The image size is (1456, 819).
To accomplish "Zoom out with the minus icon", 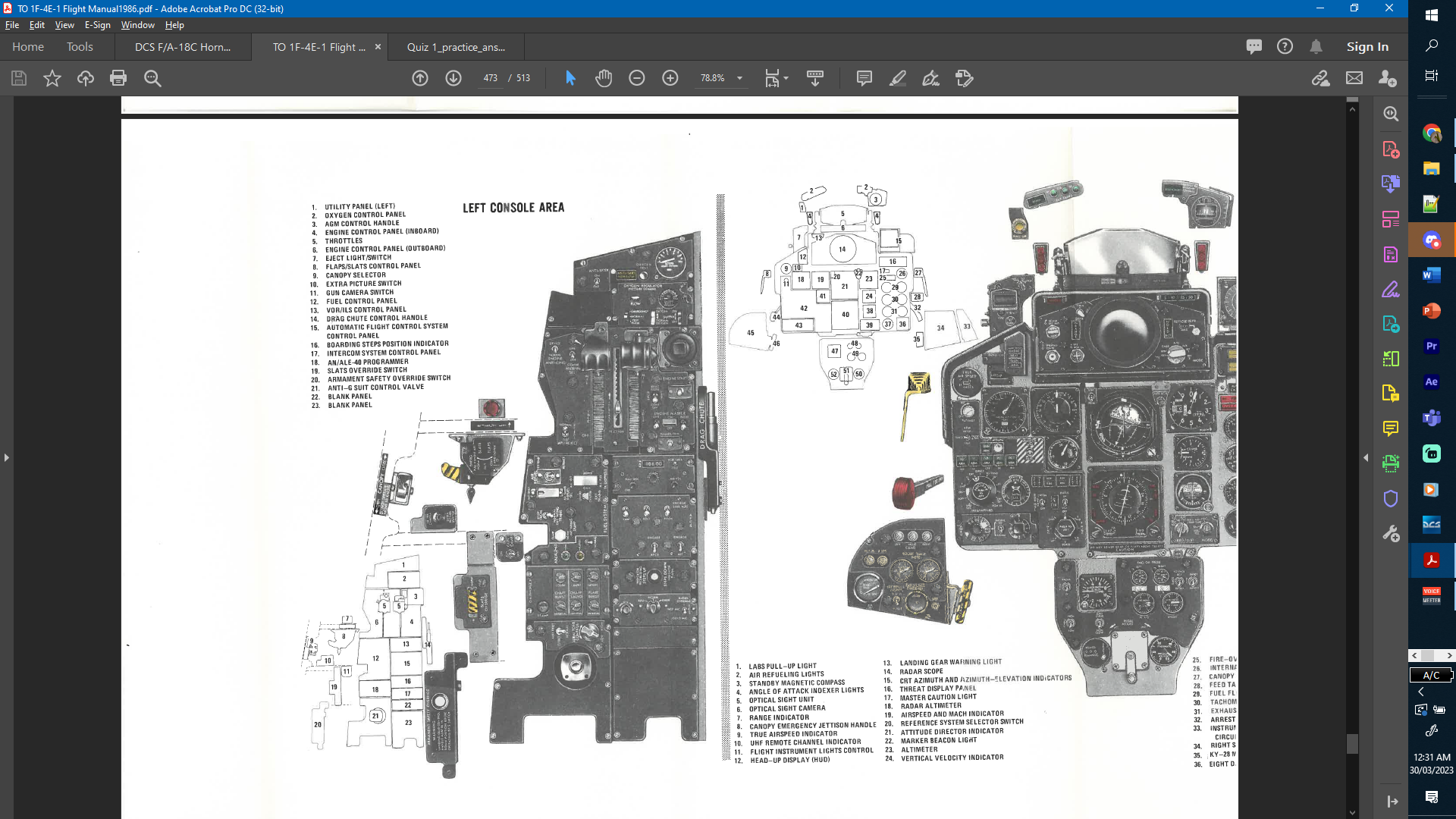I will tap(637, 78).
